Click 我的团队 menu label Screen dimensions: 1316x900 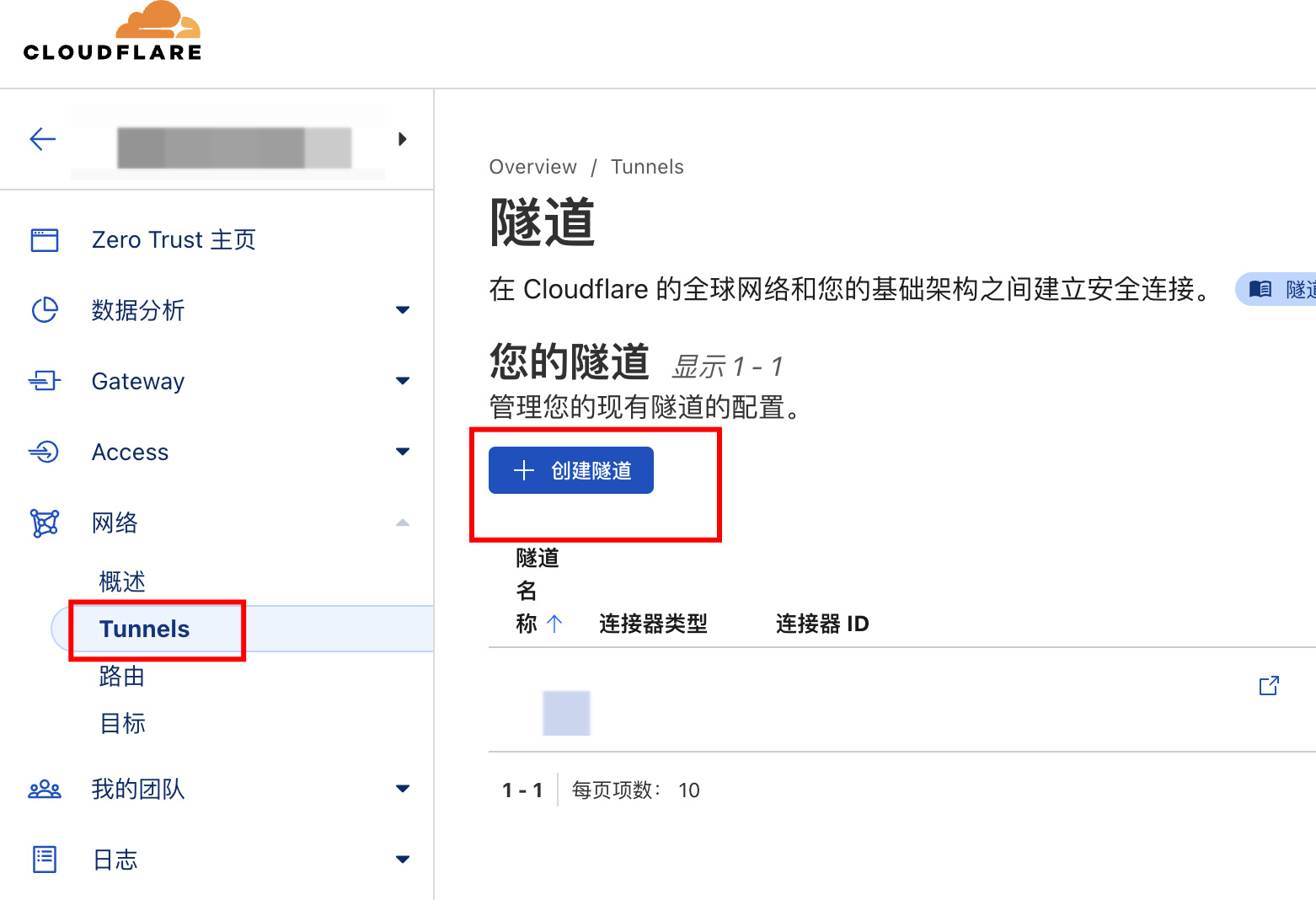[138, 789]
